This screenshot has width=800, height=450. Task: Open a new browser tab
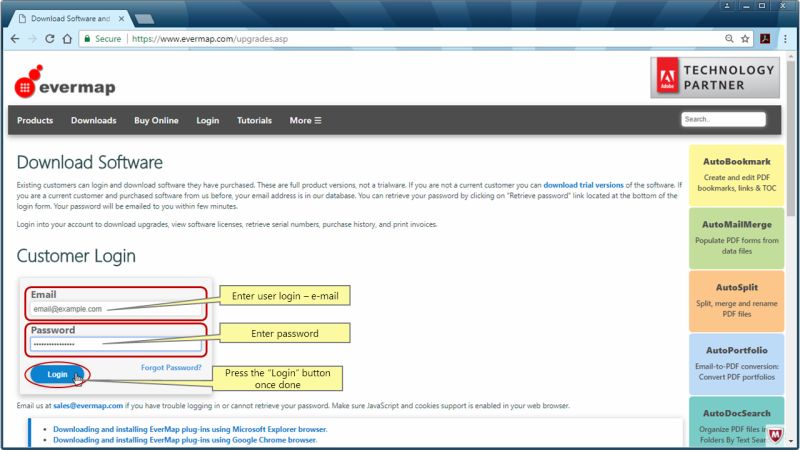144,19
